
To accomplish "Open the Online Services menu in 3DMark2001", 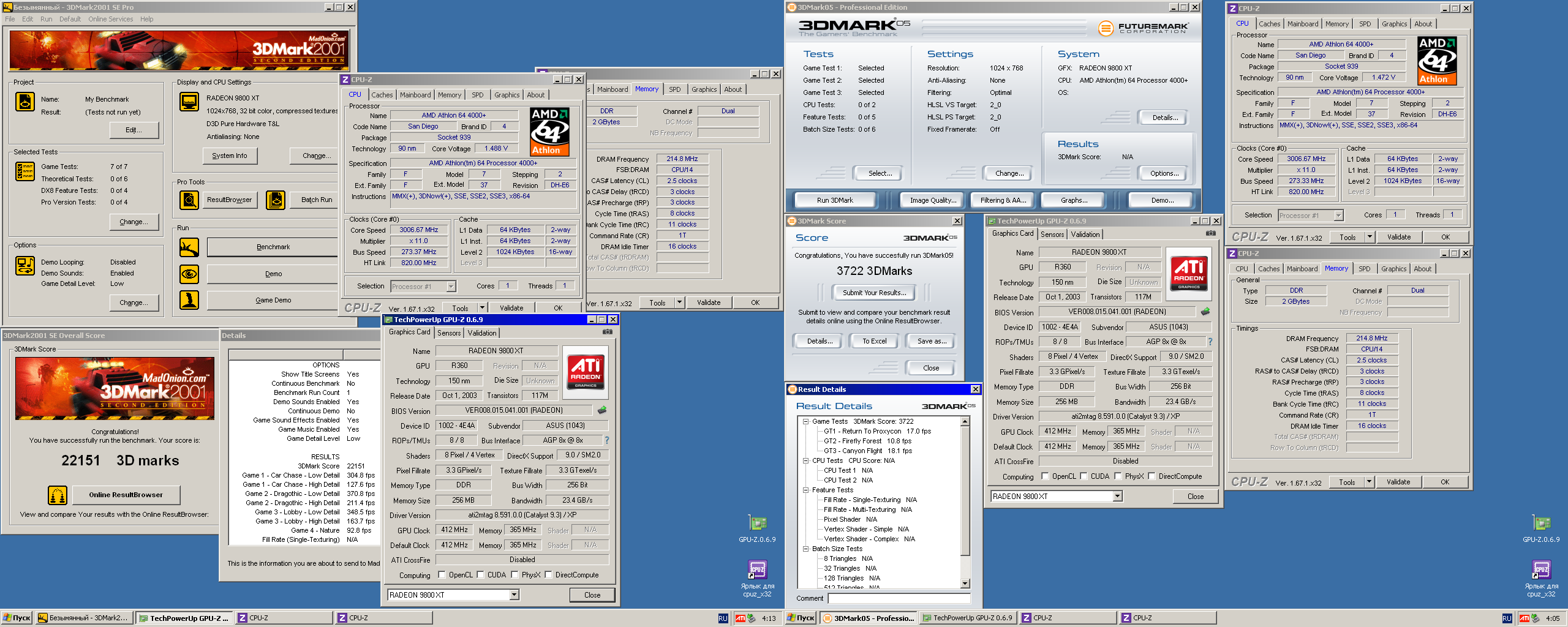I will click(110, 19).
